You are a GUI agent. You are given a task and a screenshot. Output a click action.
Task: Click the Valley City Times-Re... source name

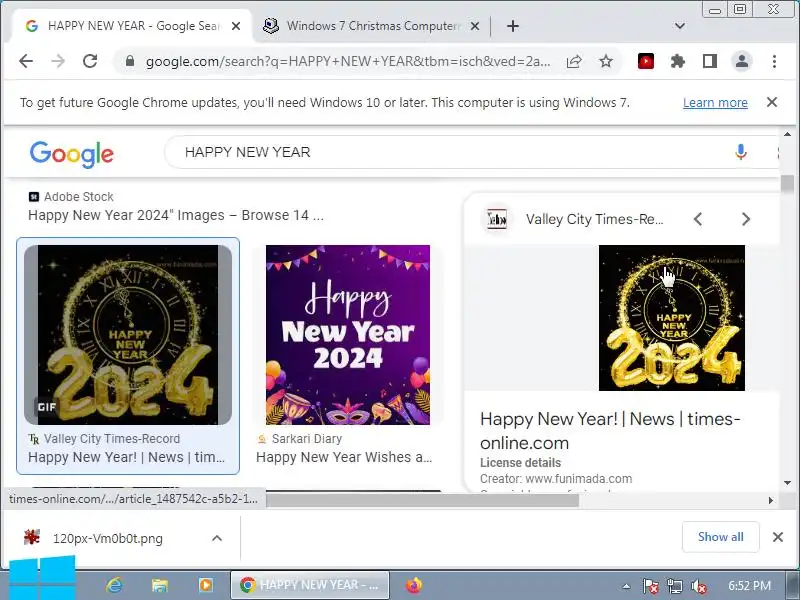coord(594,219)
